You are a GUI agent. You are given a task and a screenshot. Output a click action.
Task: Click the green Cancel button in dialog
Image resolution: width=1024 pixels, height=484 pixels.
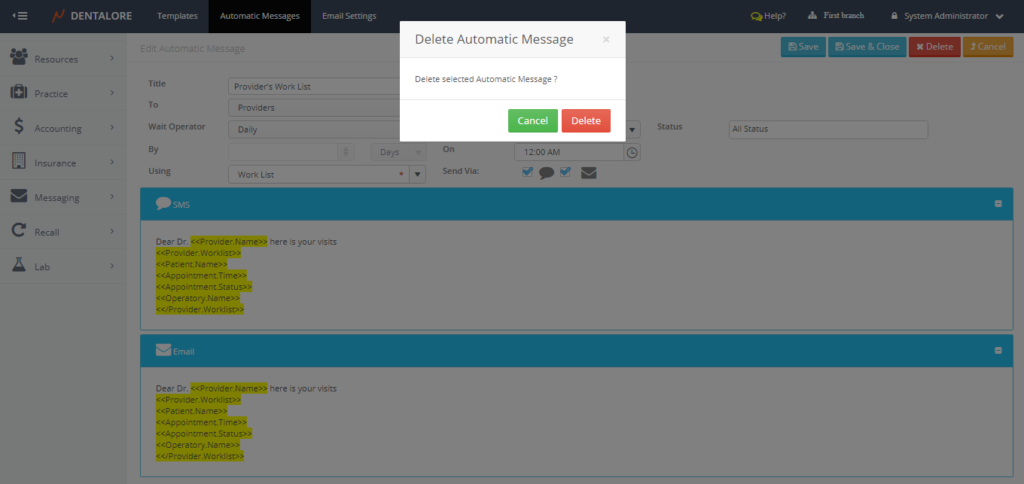[532, 121]
